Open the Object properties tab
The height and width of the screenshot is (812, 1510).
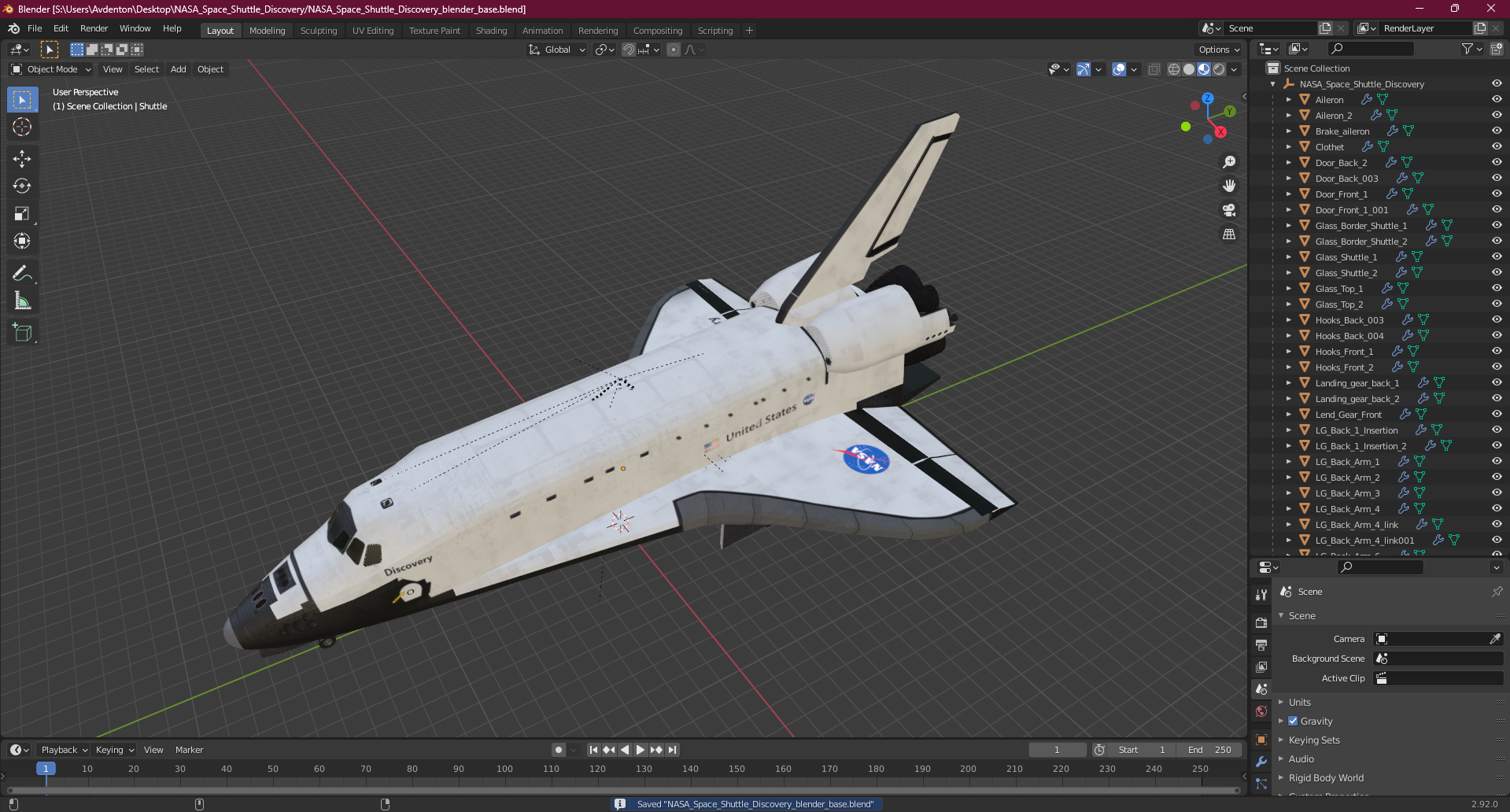[x=1261, y=740]
